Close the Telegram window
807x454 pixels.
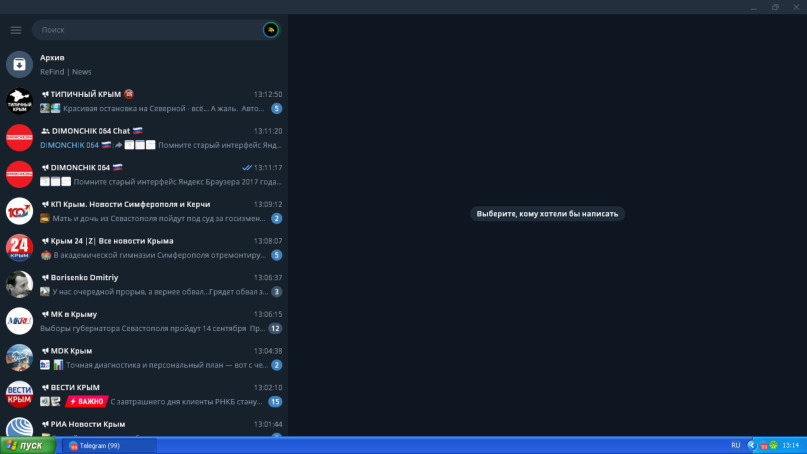click(x=796, y=7)
